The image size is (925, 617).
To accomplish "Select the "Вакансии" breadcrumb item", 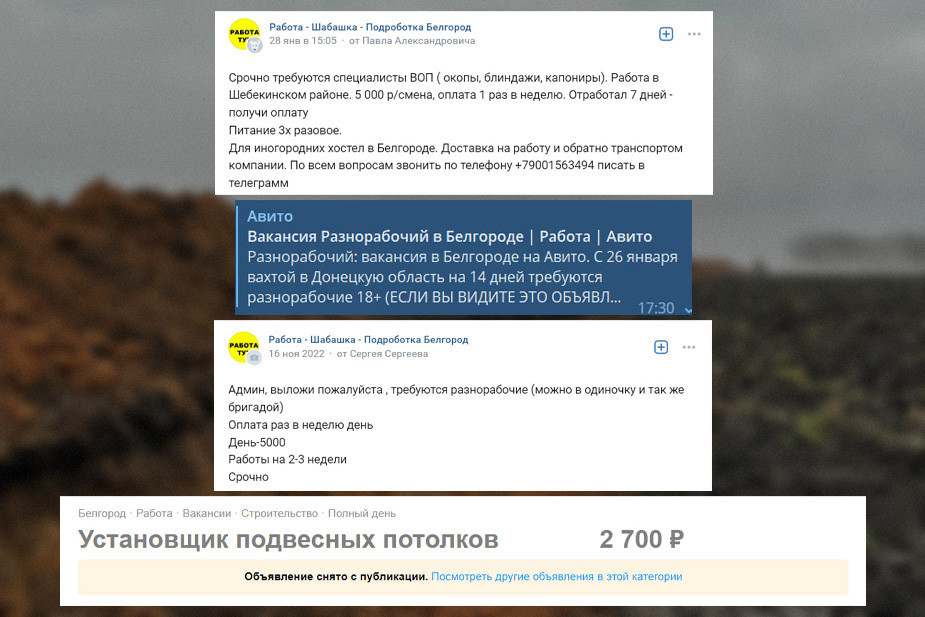I will pos(206,513).
